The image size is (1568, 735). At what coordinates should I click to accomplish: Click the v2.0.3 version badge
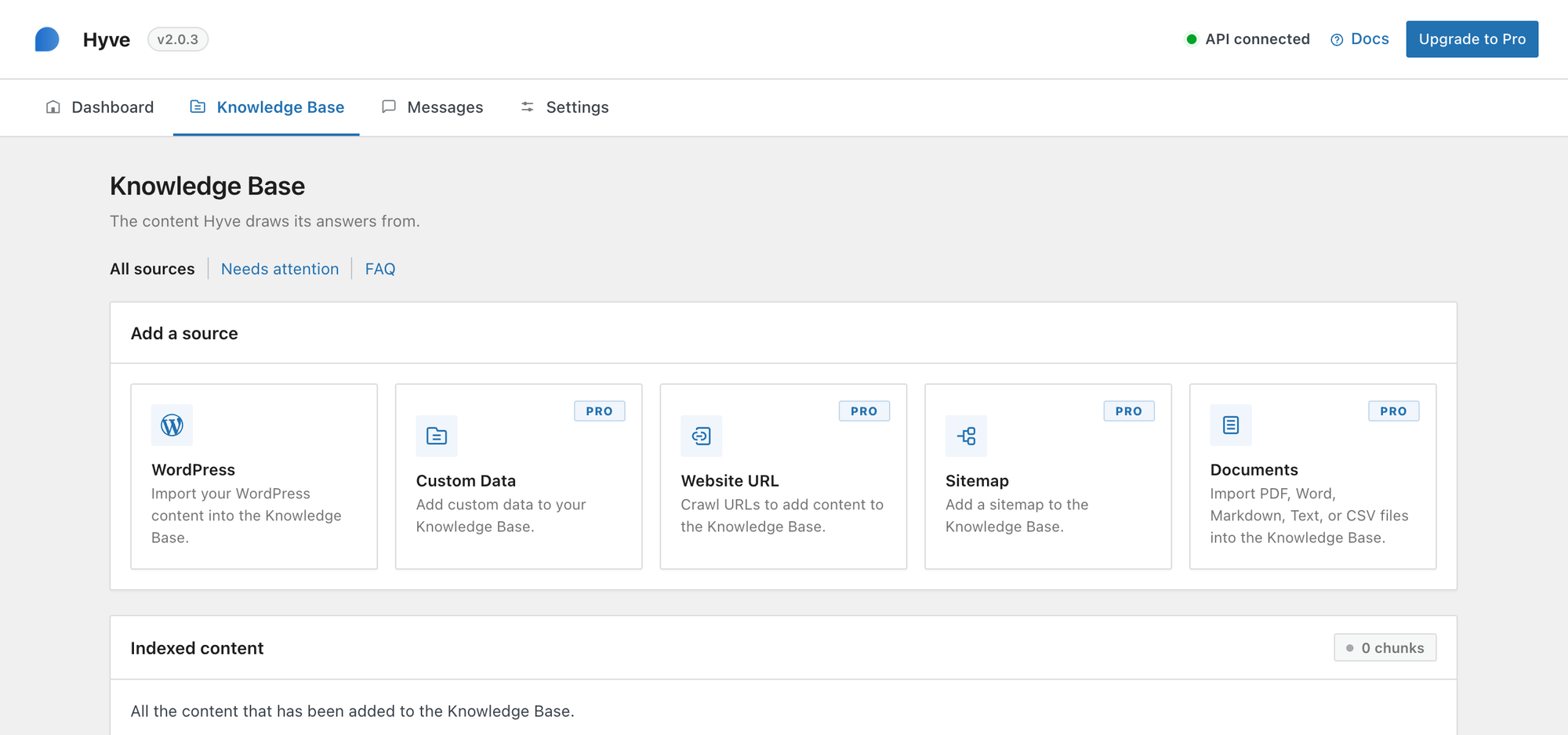178,39
